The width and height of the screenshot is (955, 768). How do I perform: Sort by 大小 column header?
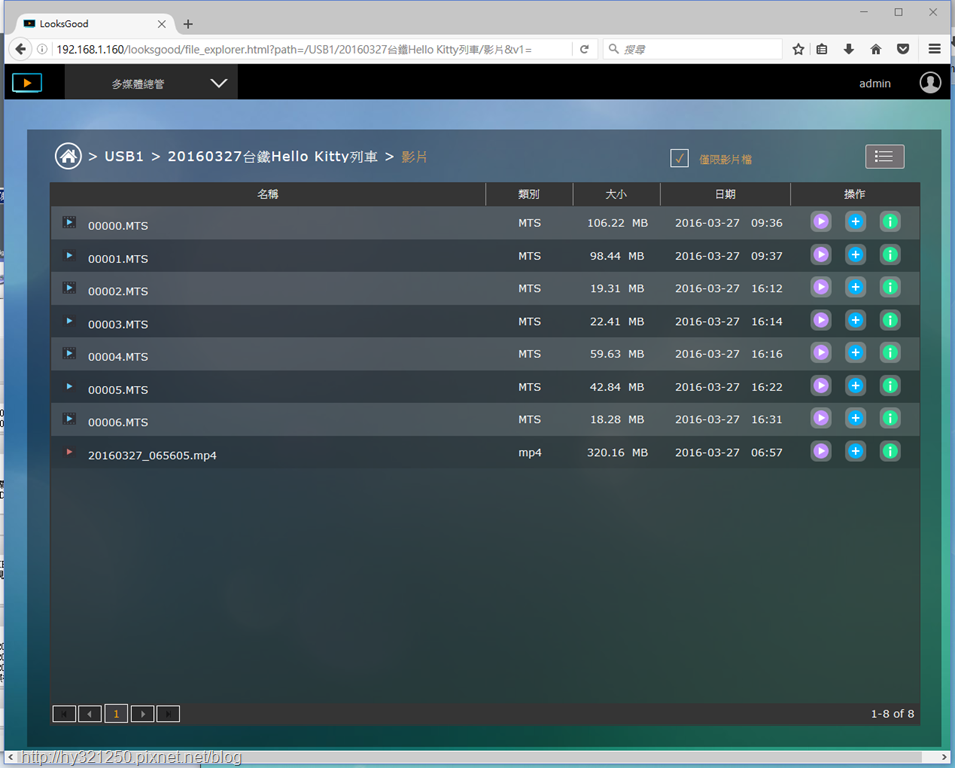coord(616,194)
